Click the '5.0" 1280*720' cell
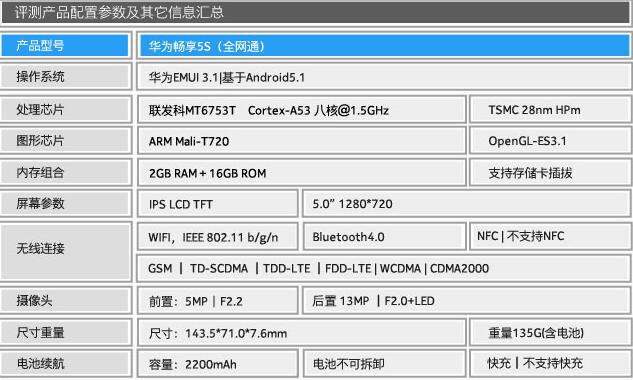 [467, 204]
